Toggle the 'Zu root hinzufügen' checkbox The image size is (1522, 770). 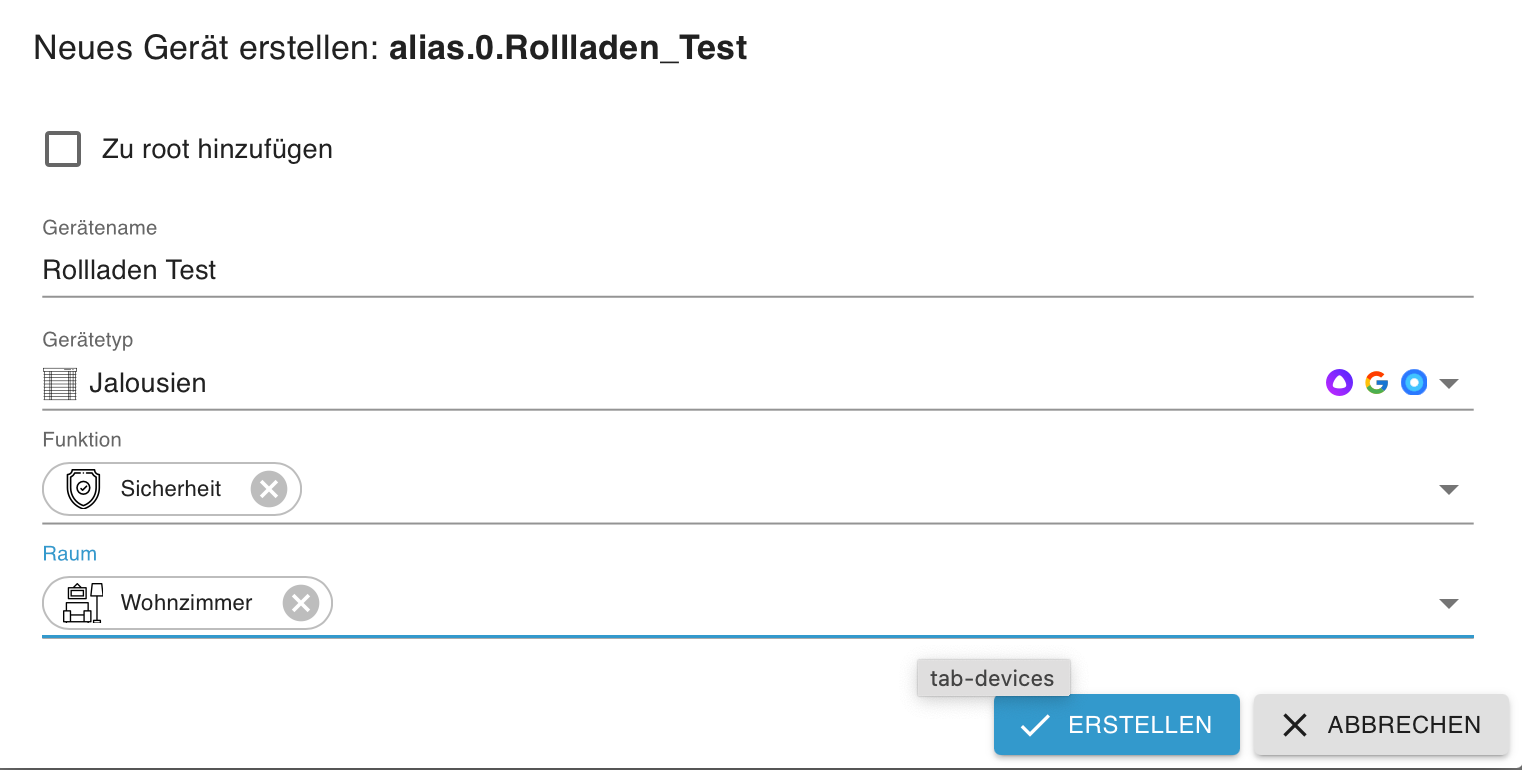pyautogui.click(x=63, y=150)
